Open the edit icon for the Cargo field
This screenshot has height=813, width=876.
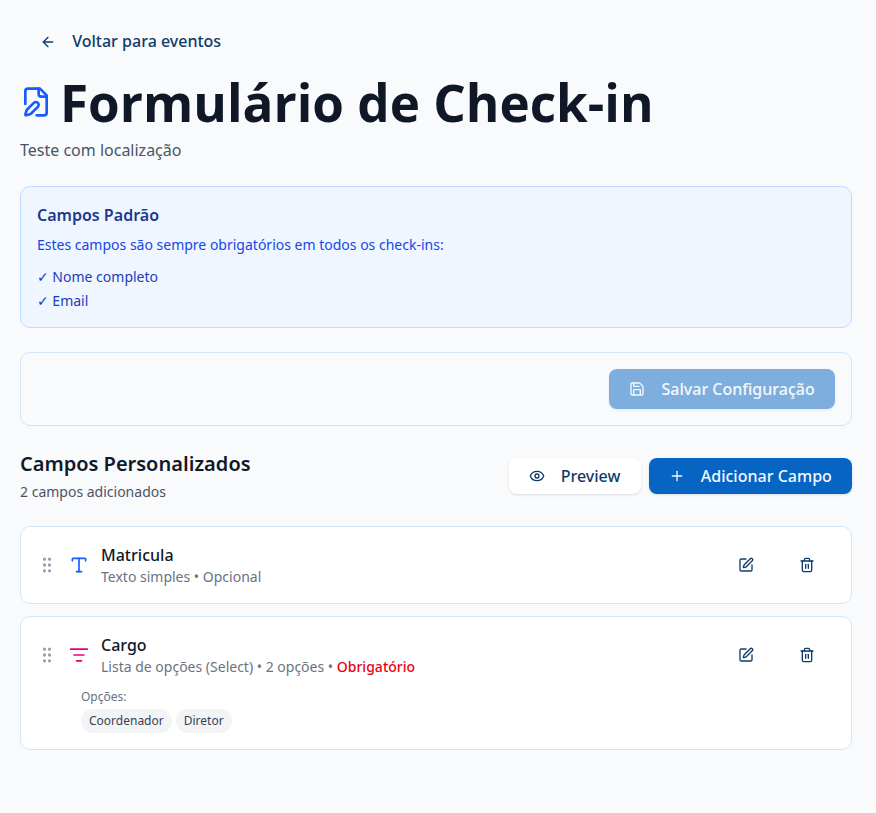[x=745, y=655]
